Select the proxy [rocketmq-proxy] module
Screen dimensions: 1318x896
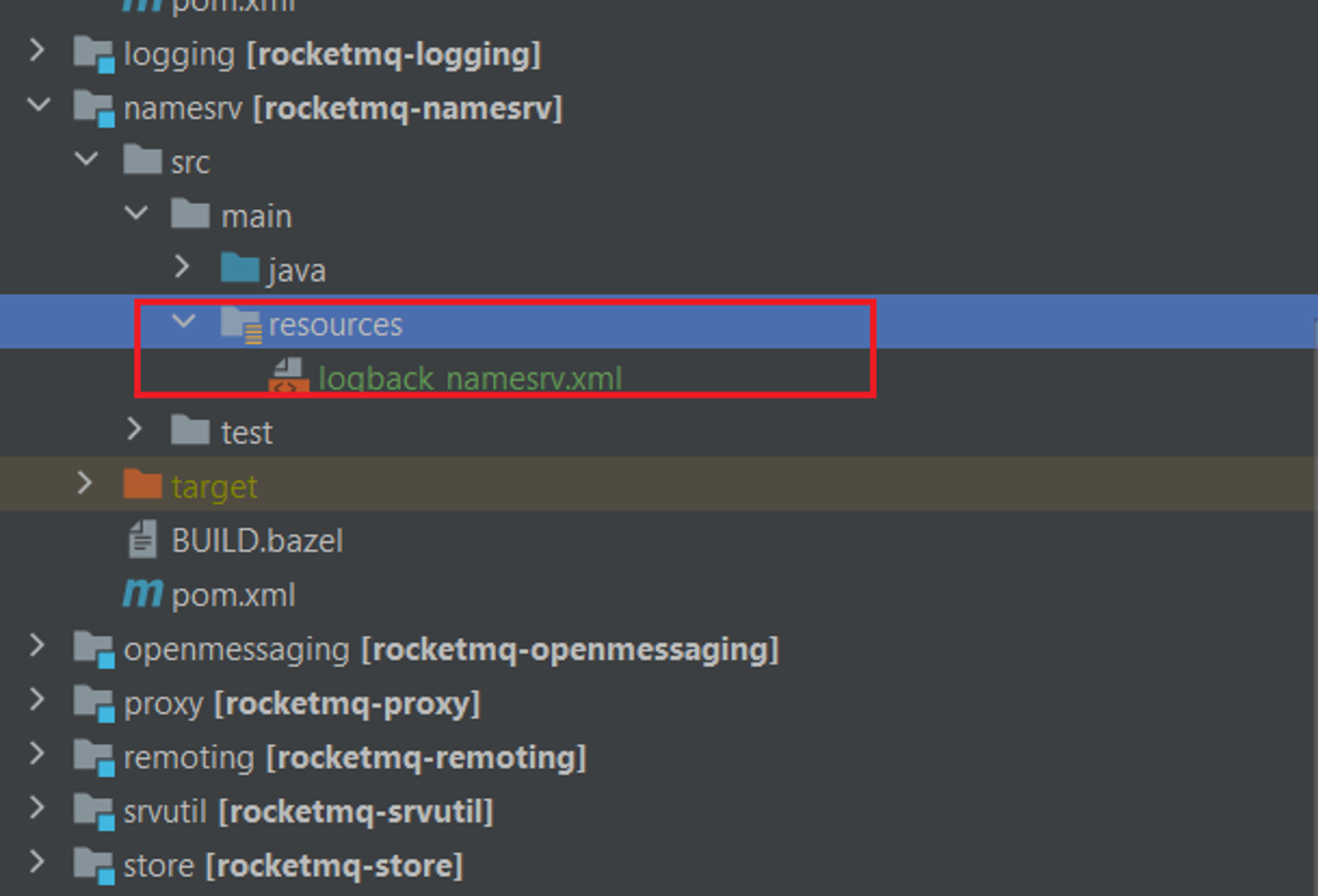pyautogui.click(x=302, y=704)
